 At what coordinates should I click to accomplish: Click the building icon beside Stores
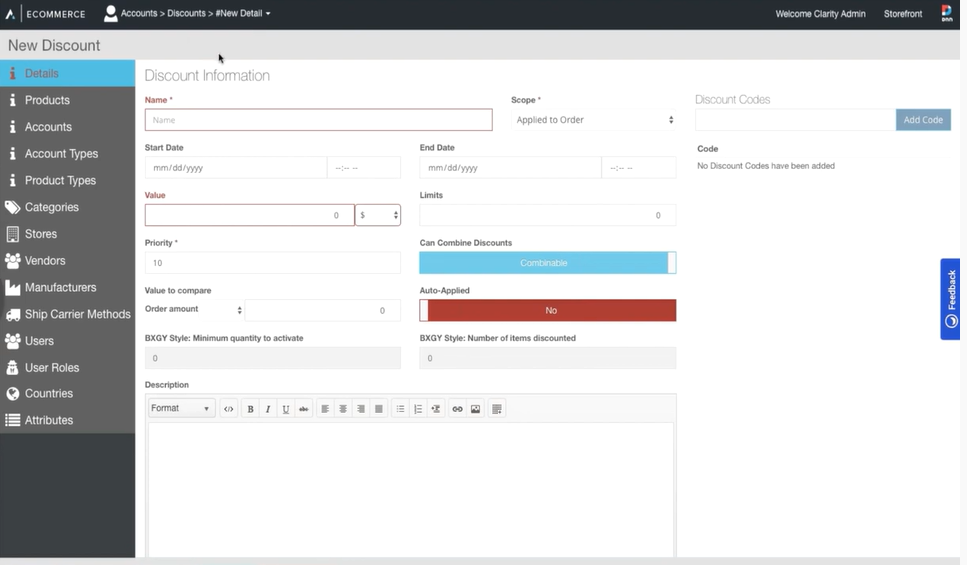[12, 234]
